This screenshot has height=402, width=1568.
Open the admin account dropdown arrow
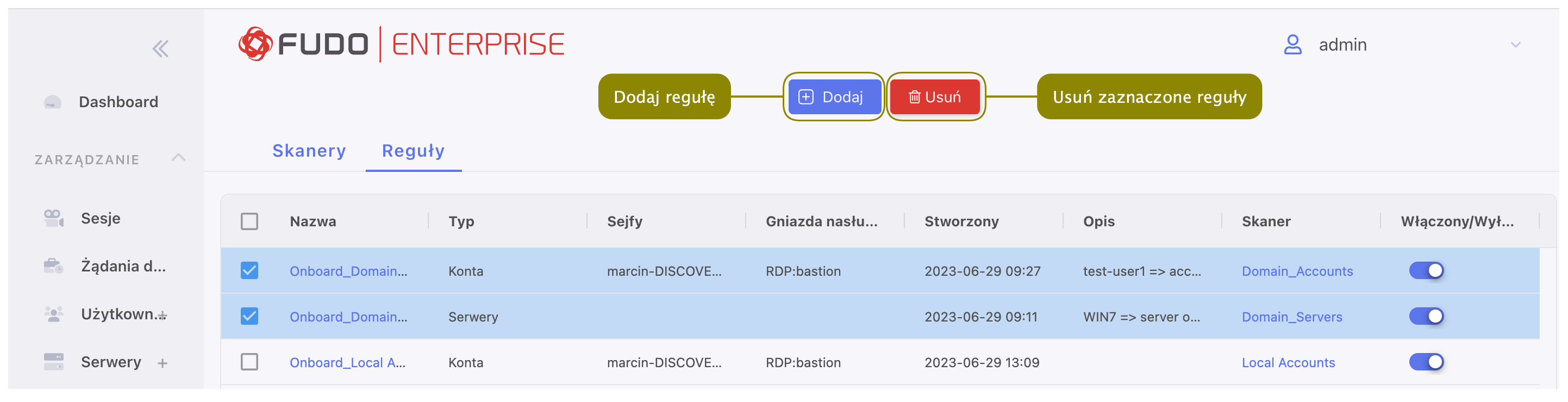1515,45
